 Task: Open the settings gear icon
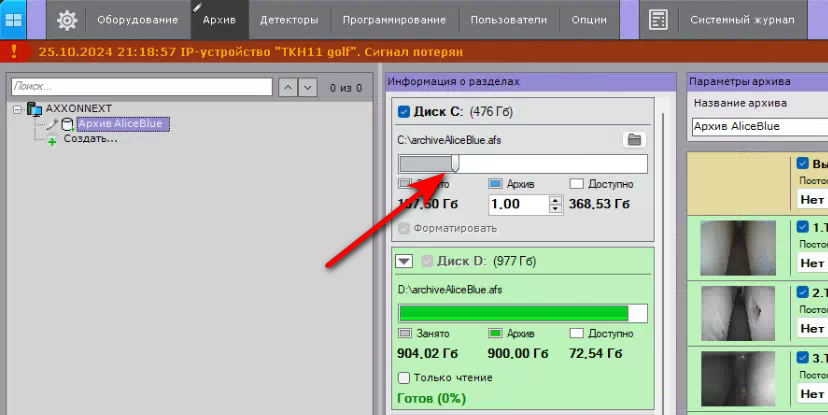click(67, 20)
